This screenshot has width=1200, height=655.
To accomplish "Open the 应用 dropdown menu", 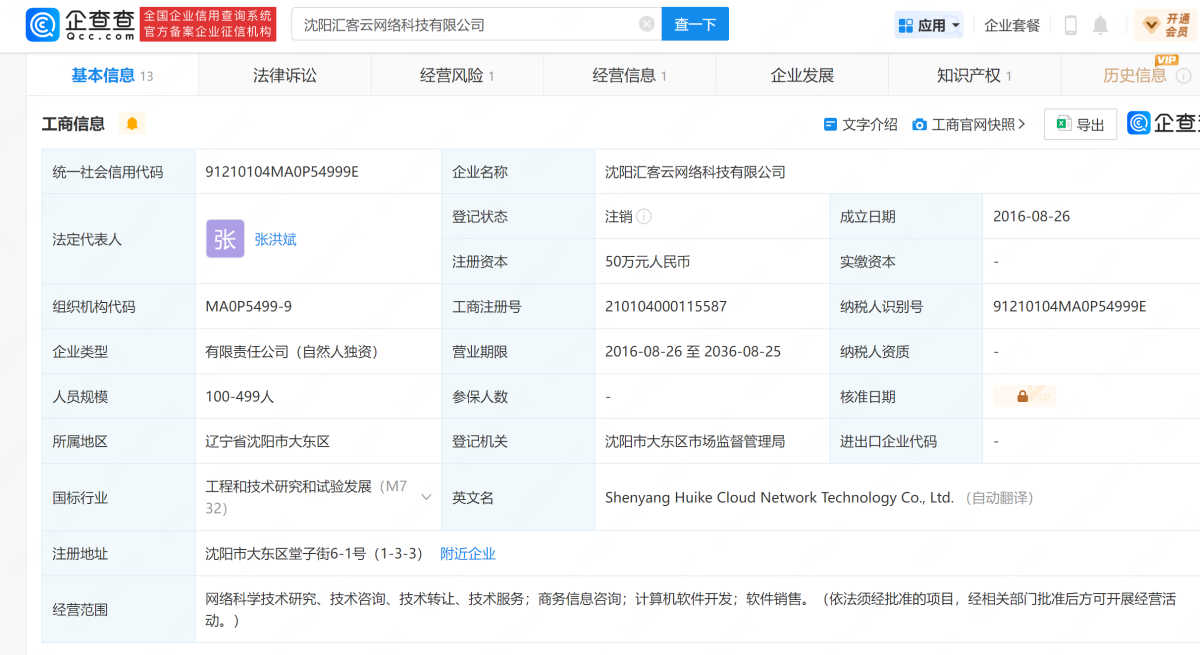I will pyautogui.click(x=929, y=25).
